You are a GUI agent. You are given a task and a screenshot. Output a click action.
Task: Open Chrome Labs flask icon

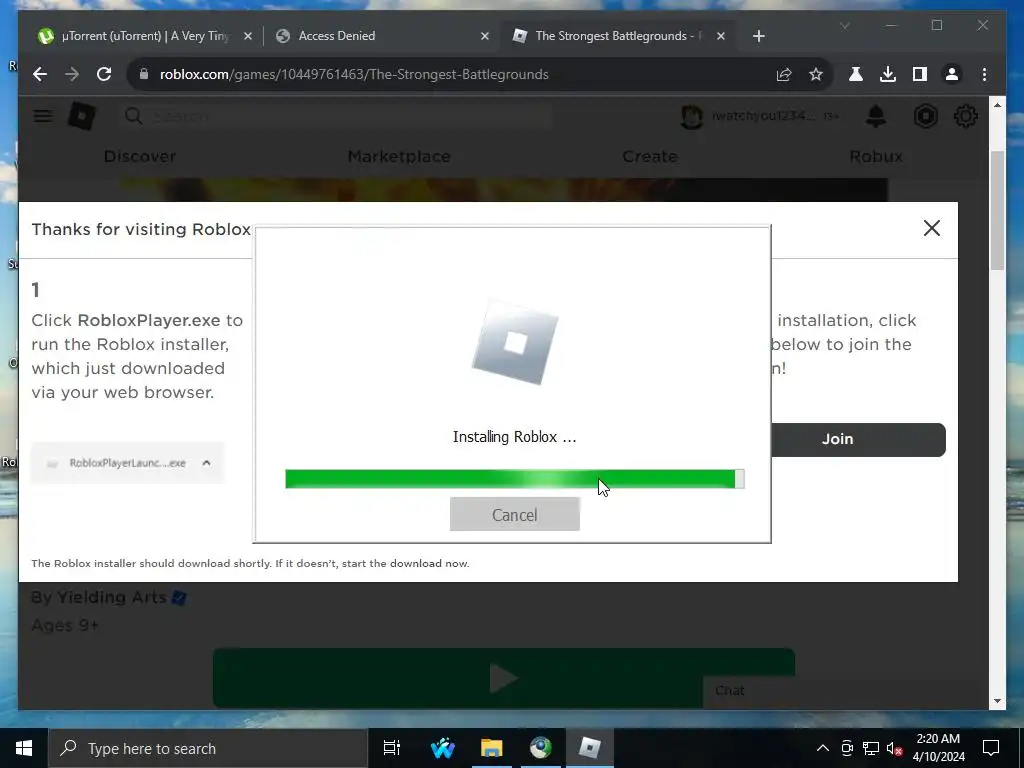tap(856, 74)
